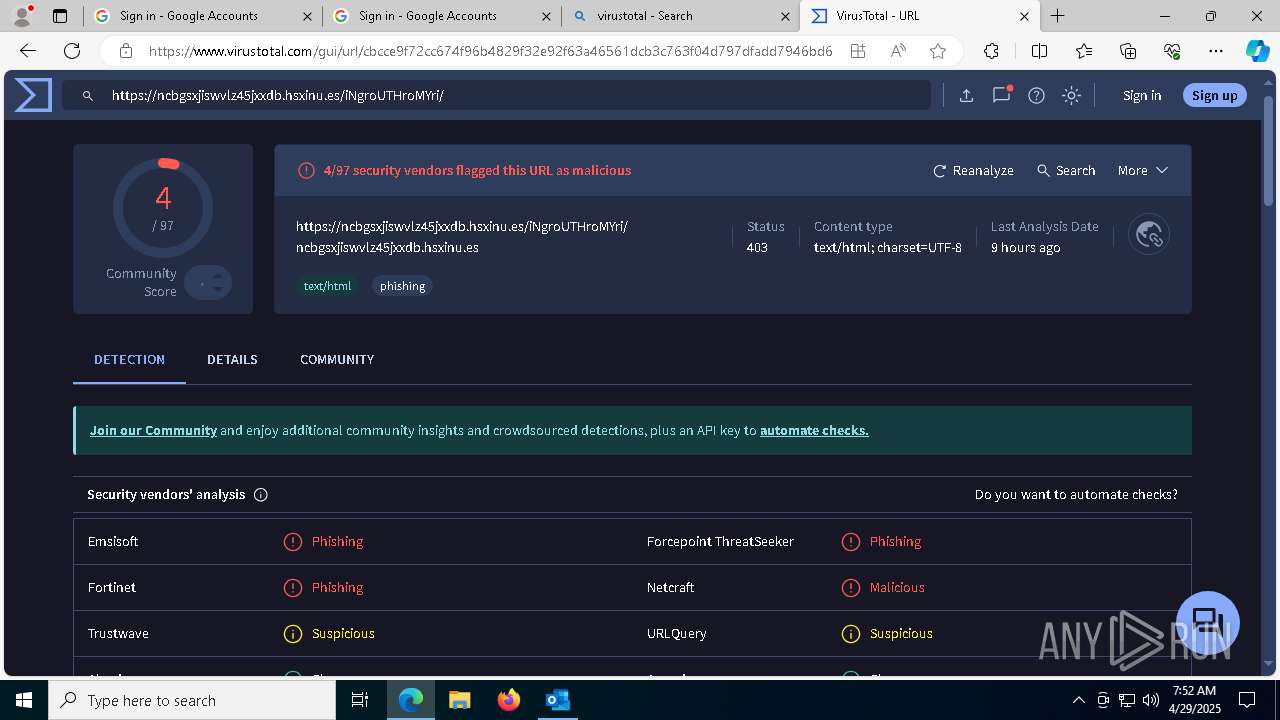Click 'Do you want to automate checks?' link

[1076, 495]
